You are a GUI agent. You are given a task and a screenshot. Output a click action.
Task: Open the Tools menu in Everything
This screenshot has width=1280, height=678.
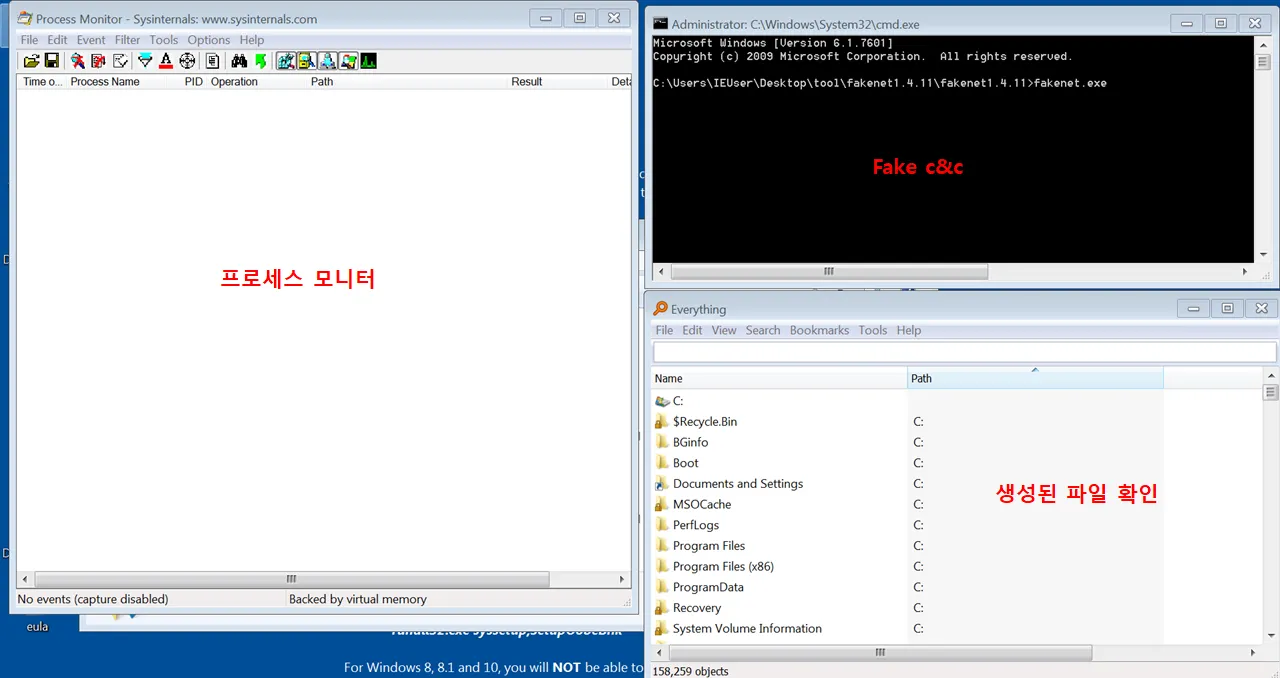pyautogui.click(x=873, y=330)
